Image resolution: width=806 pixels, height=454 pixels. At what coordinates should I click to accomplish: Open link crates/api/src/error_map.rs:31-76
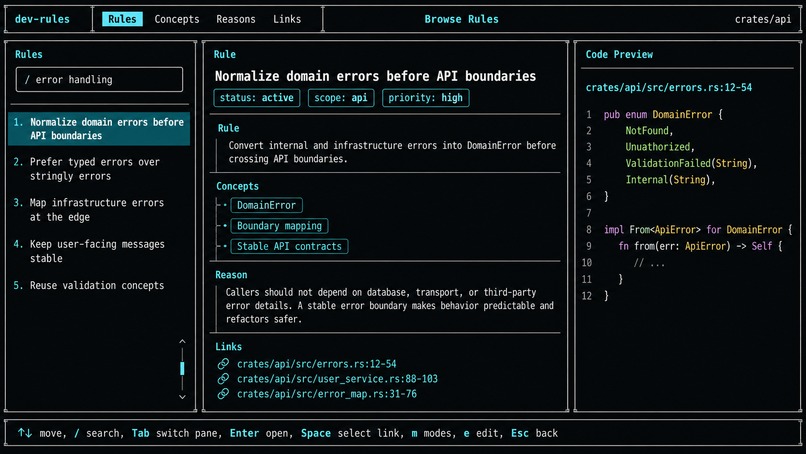pos(327,394)
